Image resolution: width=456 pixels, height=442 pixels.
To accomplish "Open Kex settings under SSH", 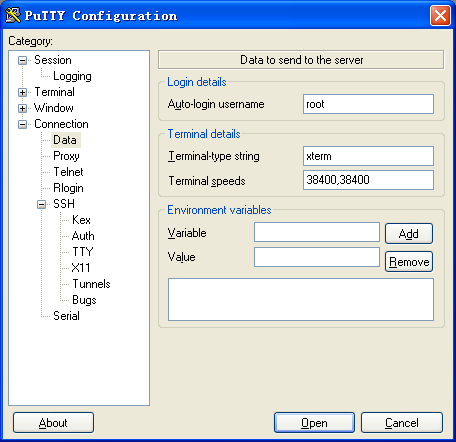I will tap(81, 220).
